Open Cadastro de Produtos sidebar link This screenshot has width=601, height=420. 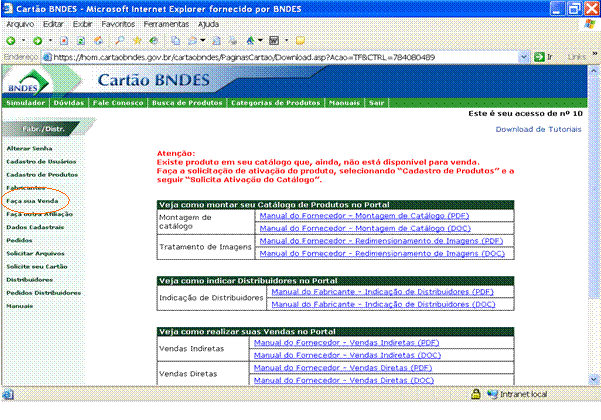pos(42,174)
